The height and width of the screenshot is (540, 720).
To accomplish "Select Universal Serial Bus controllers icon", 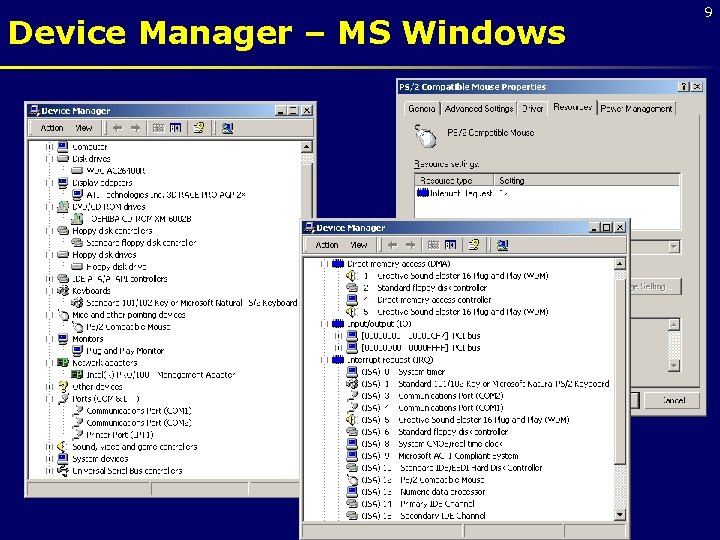I will click(62, 471).
